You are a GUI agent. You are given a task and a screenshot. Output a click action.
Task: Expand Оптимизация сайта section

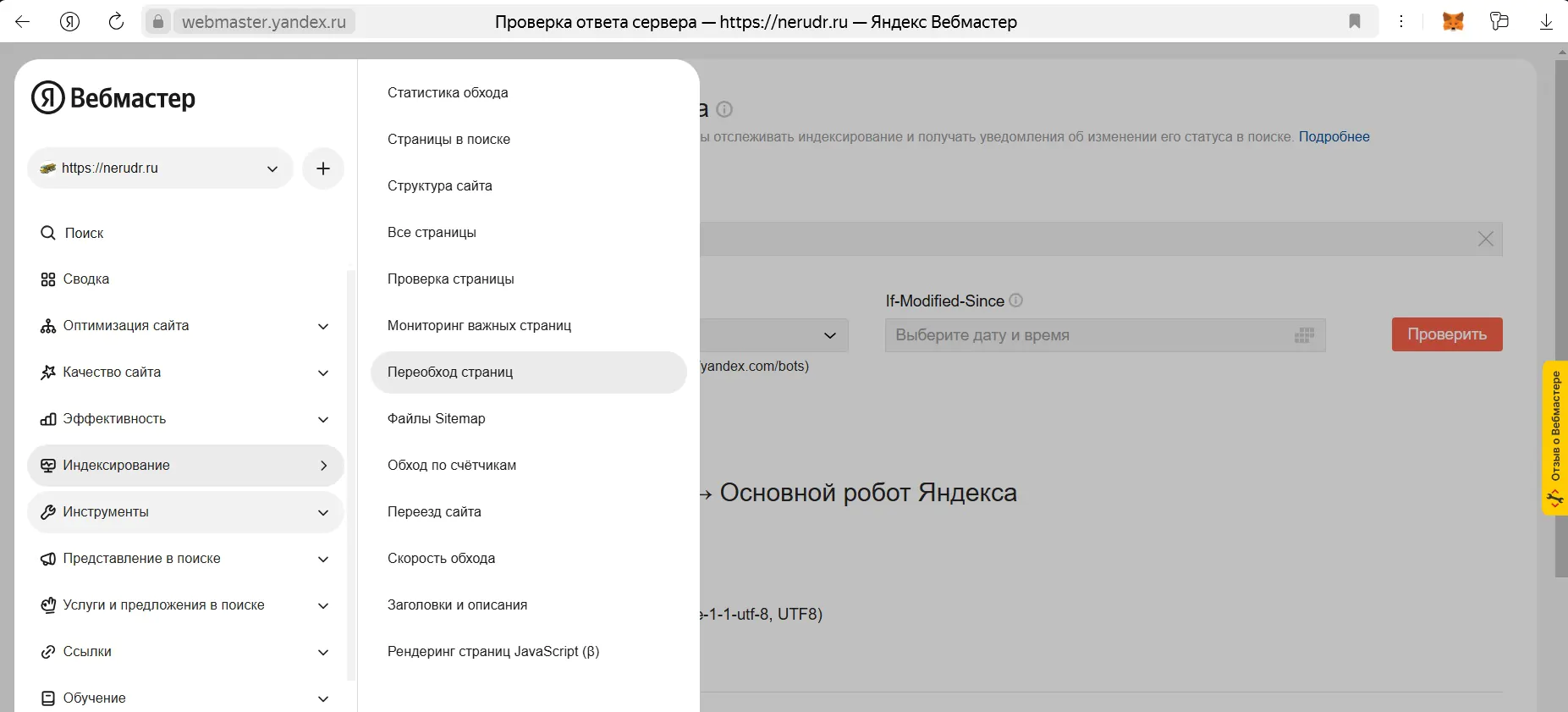tap(185, 326)
